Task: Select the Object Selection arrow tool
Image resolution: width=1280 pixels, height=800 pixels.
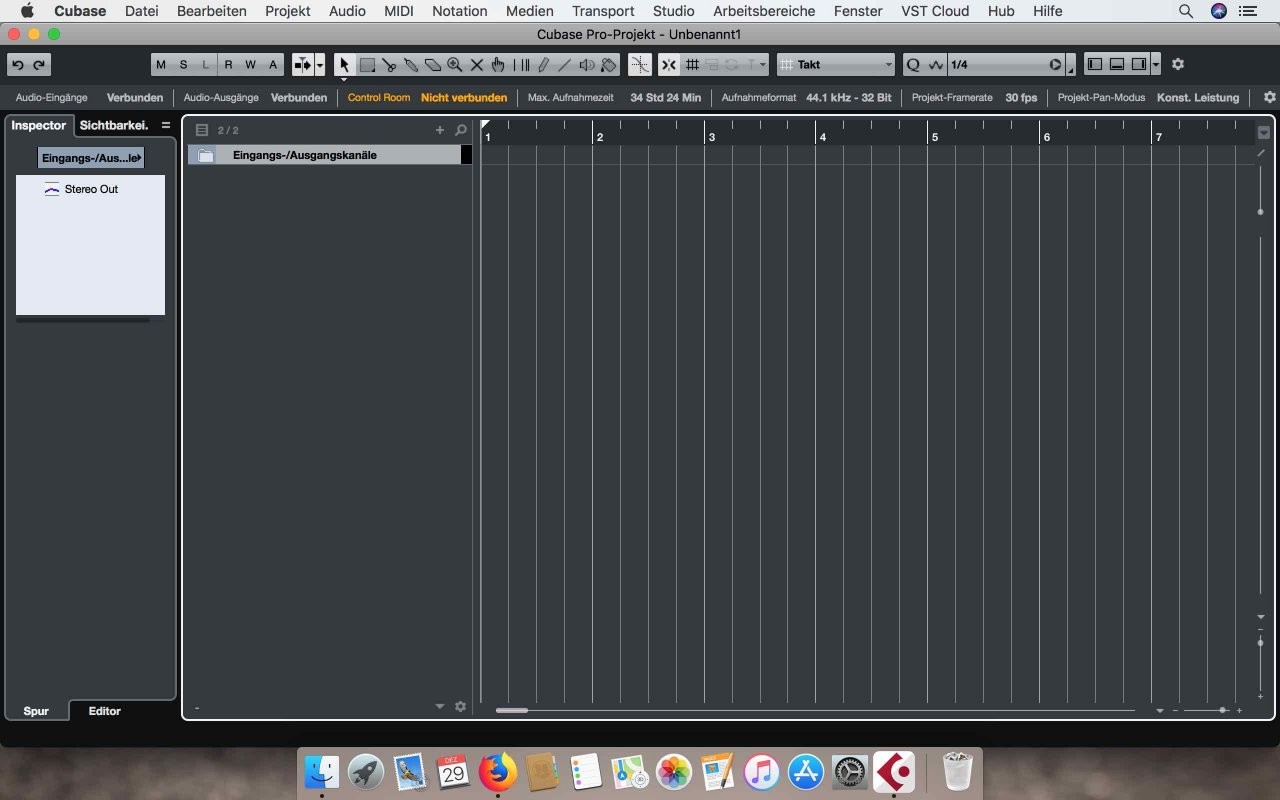Action: [x=344, y=65]
